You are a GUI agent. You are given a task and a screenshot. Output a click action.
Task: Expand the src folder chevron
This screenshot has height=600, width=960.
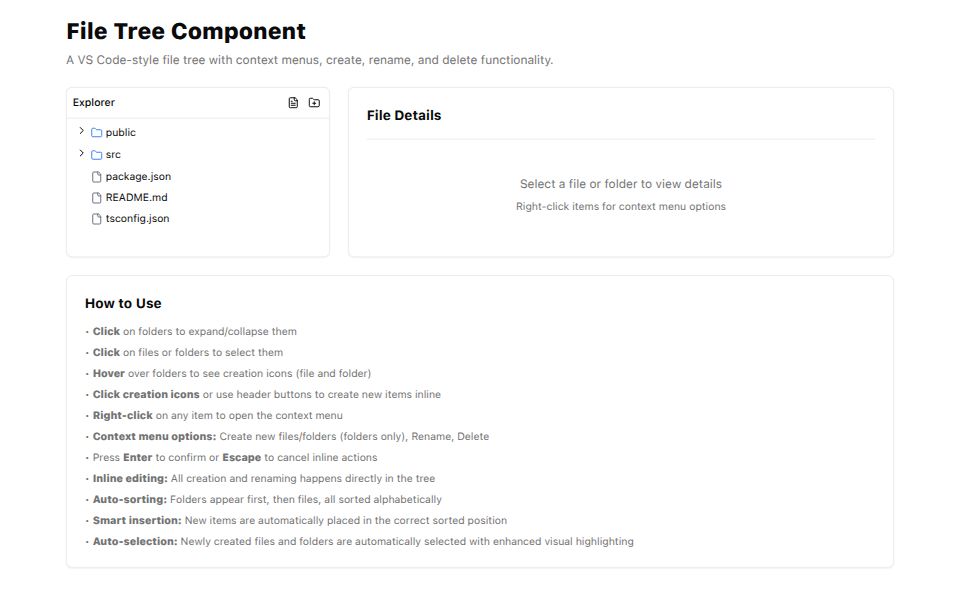(81, 153)
